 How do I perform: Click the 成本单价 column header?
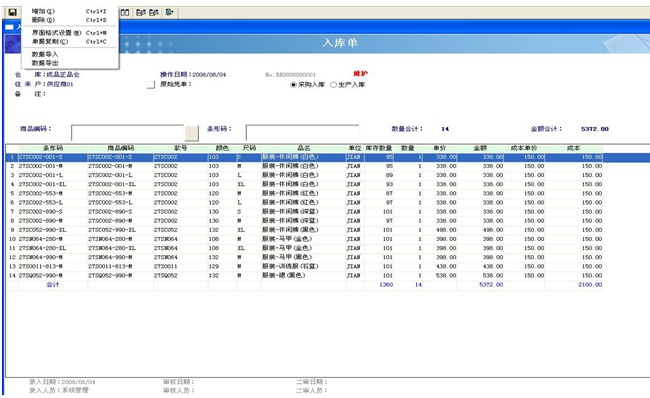[524, 148]
